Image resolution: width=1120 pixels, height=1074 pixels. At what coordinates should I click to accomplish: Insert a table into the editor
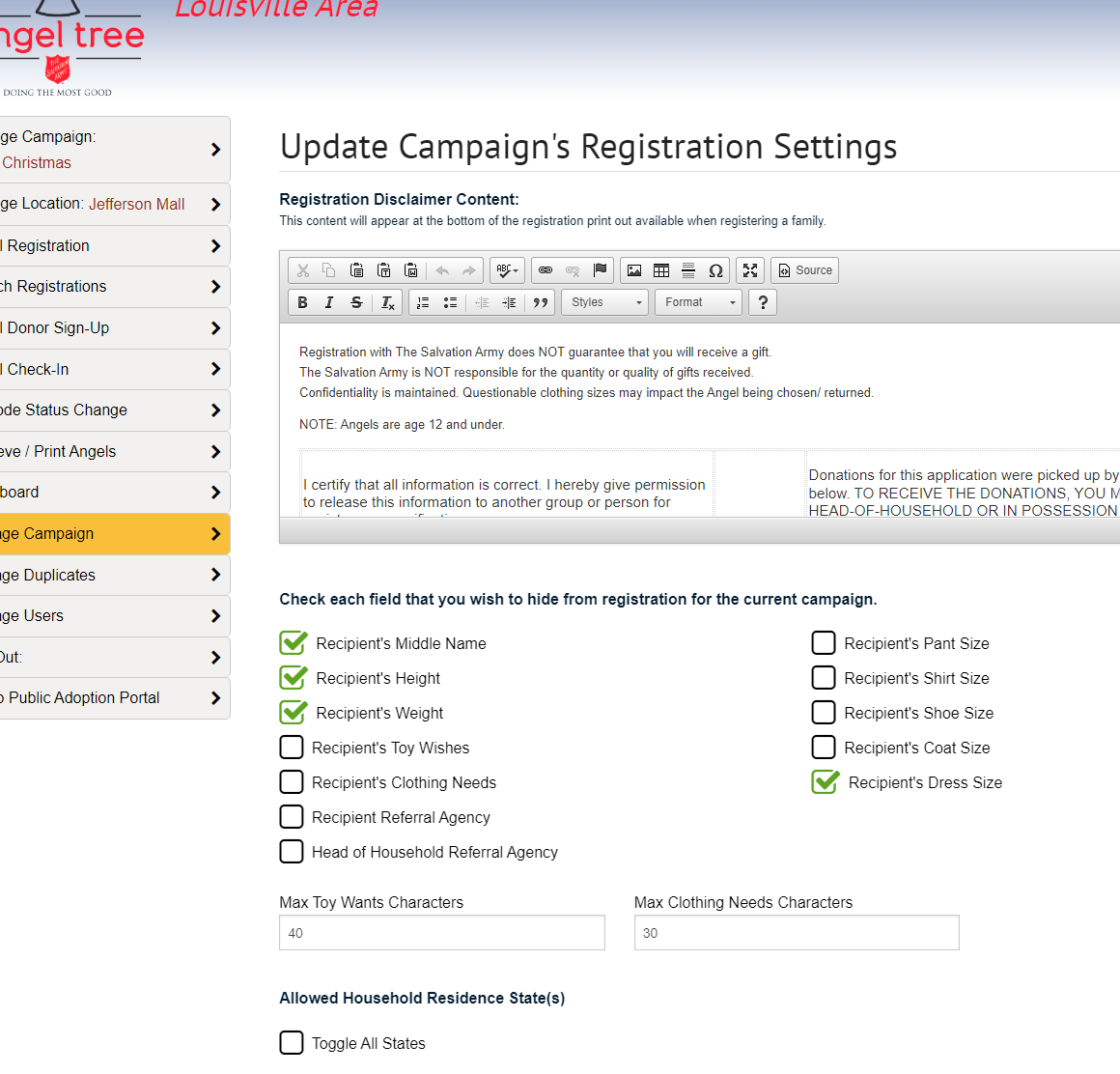661,270
